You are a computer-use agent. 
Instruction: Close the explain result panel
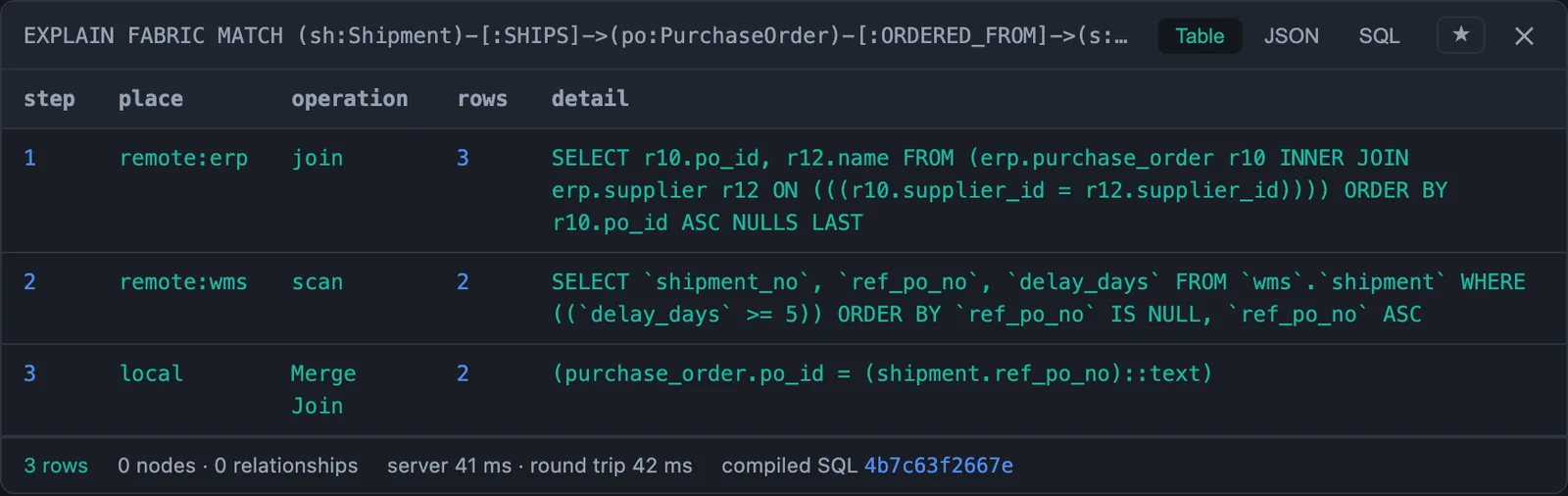pyautogui.click(x=1524, y=36)
